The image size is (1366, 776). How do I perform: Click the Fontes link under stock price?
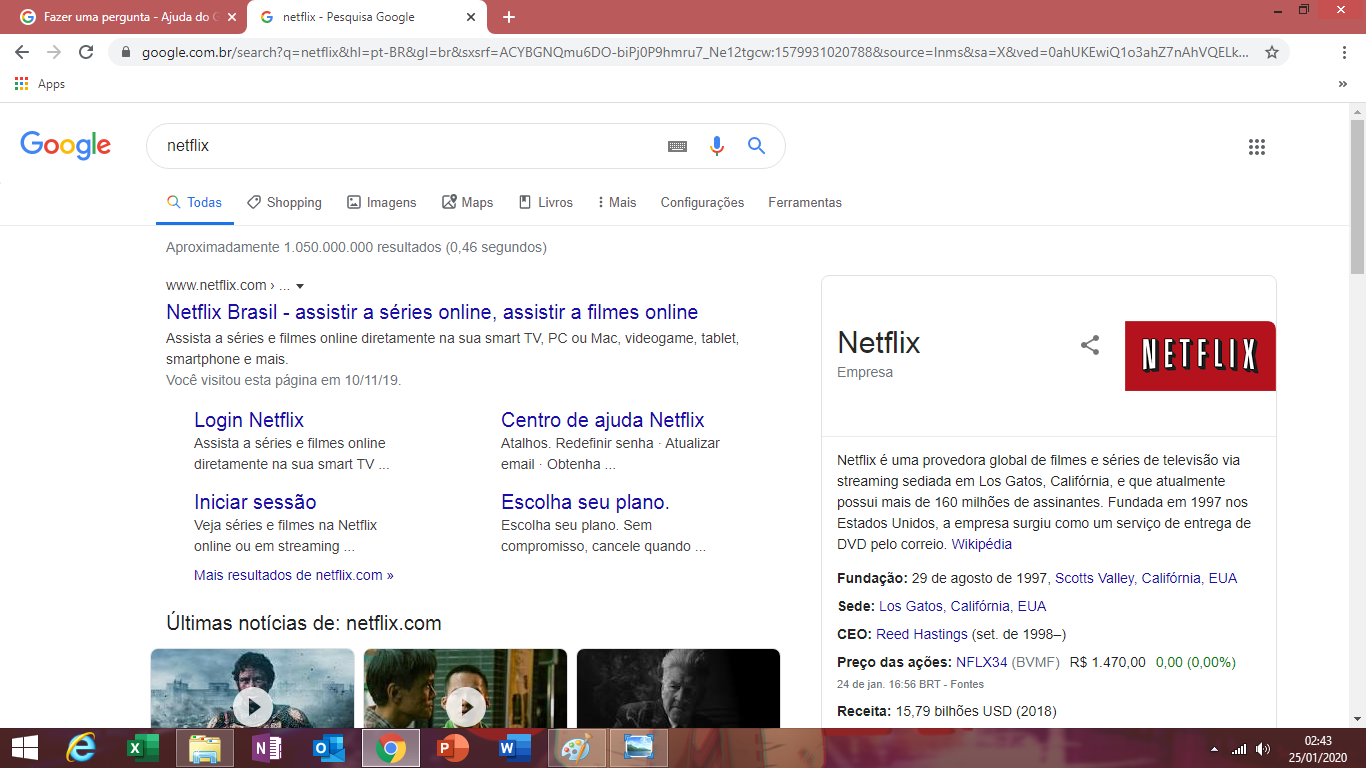[x=967, y=684]
